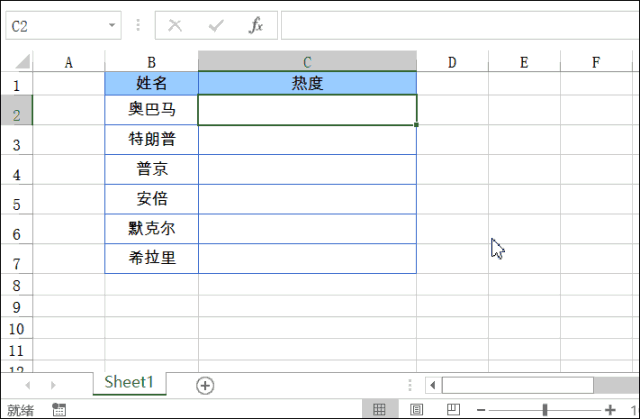Viewport: 640px width, 419px height.
Task: Select row 6 header
Action: coord(16,229)
